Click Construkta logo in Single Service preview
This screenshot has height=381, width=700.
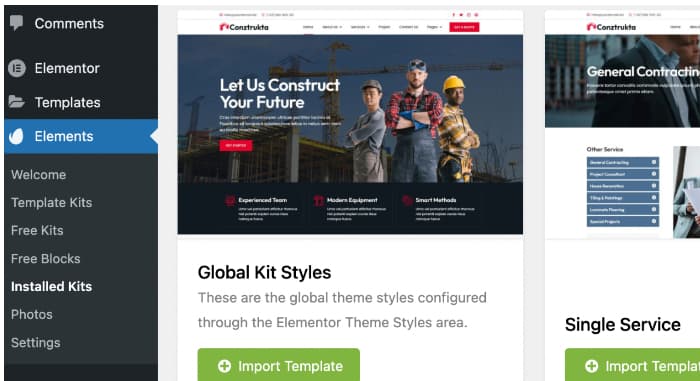611,27
